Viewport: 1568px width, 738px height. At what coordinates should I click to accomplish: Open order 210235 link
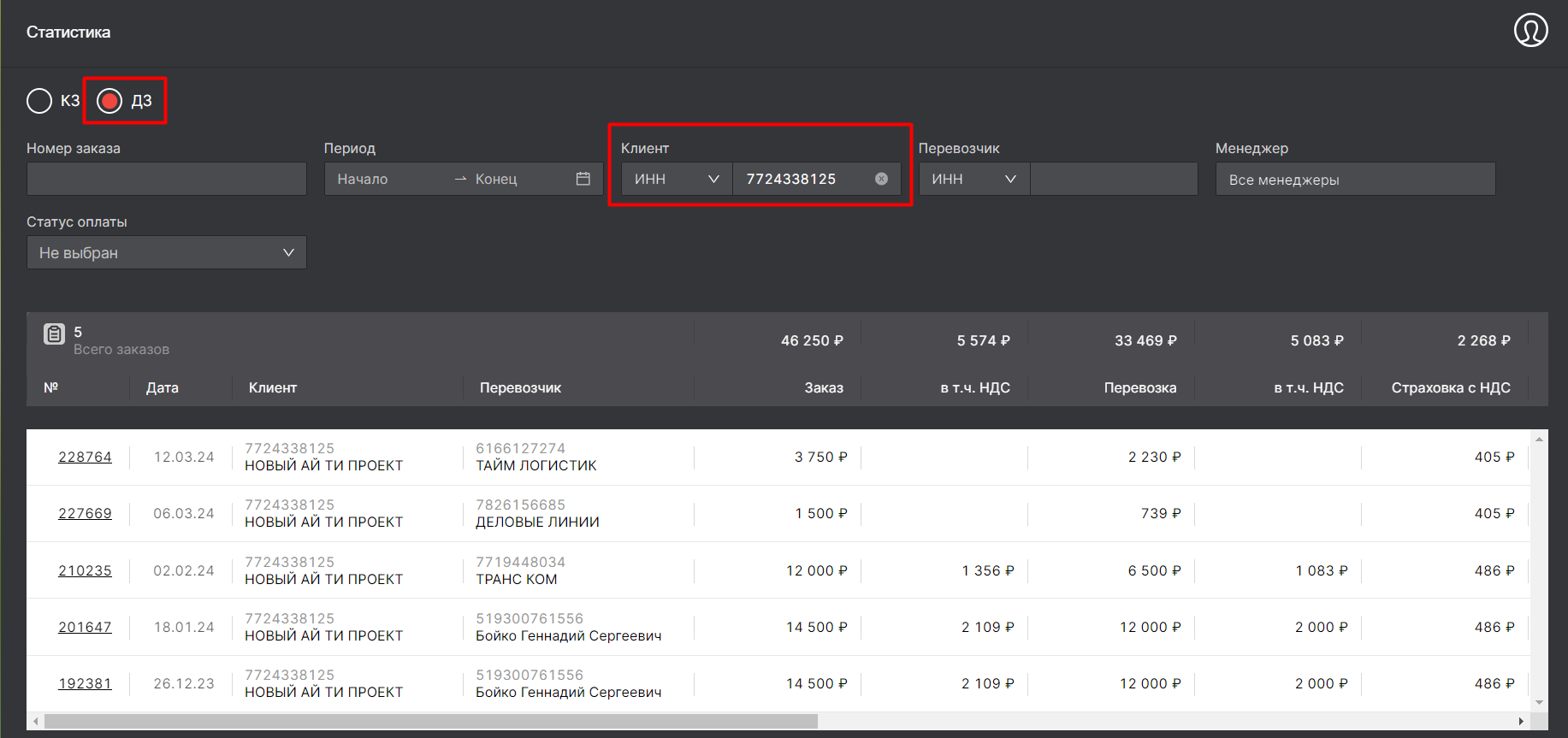click(85, 570)
